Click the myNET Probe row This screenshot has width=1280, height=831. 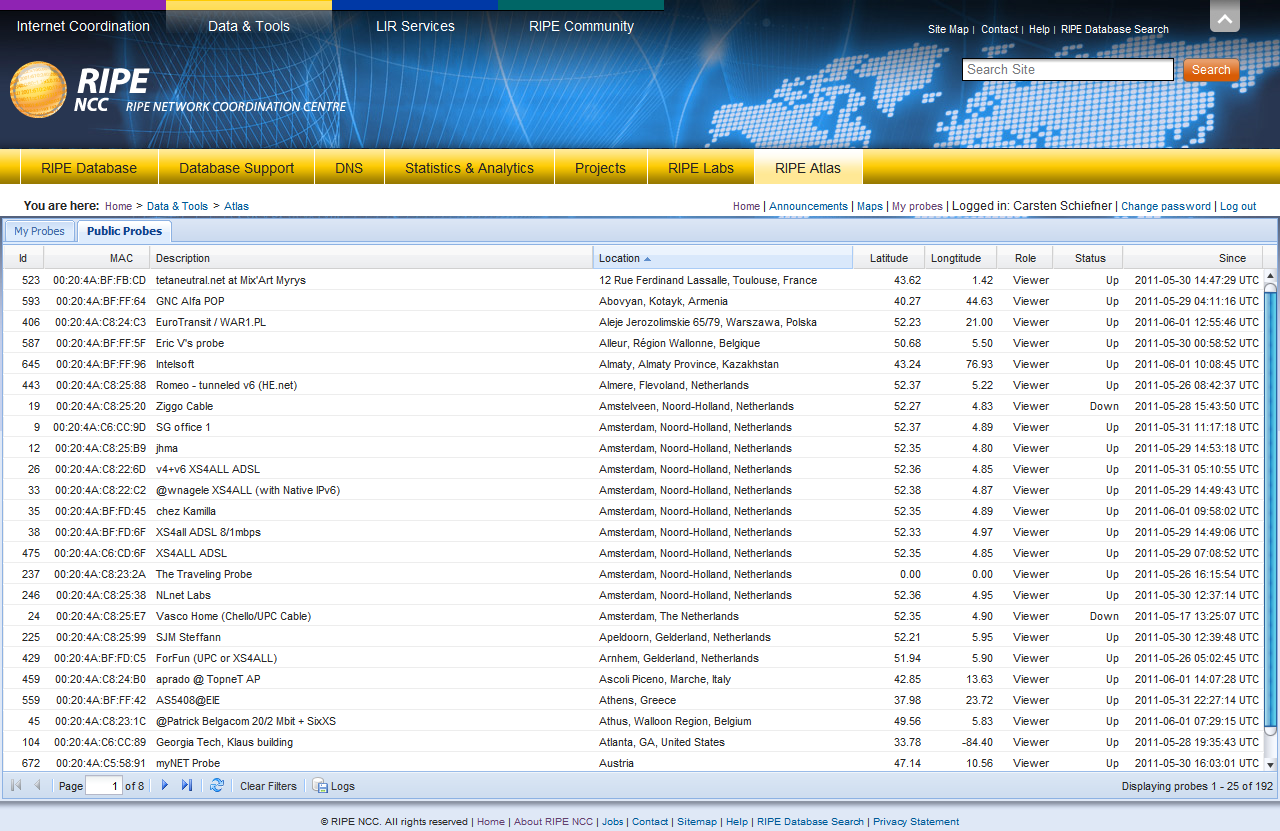633,763
